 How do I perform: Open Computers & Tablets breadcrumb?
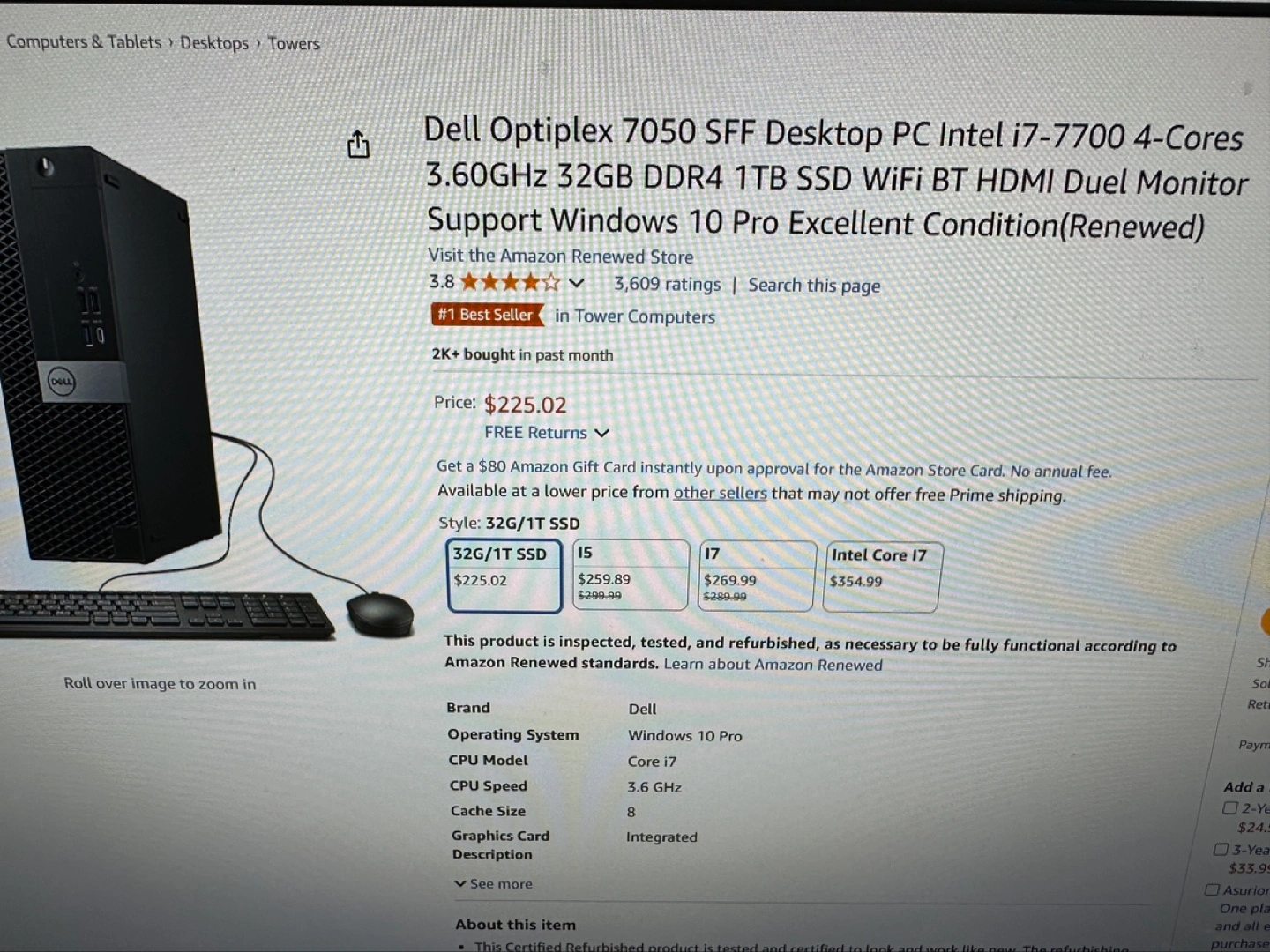coord(84,42)
